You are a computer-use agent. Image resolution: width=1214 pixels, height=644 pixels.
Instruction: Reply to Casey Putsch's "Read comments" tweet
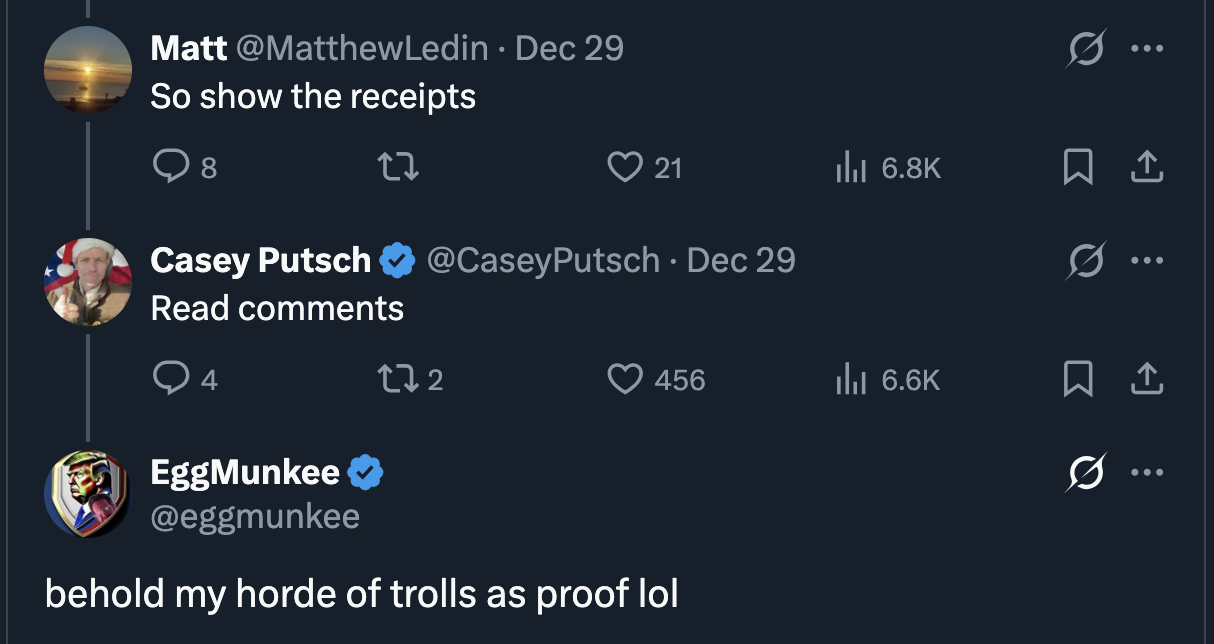point(171,379)
